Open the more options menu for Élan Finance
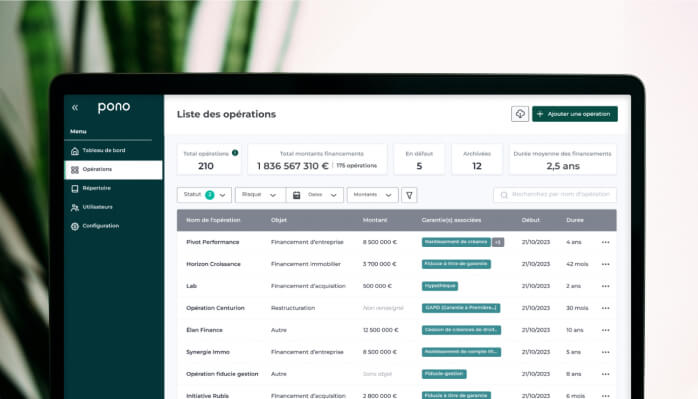Image resolution: width=698 pixels, height=399 pixels. click(x=605, y=330)
